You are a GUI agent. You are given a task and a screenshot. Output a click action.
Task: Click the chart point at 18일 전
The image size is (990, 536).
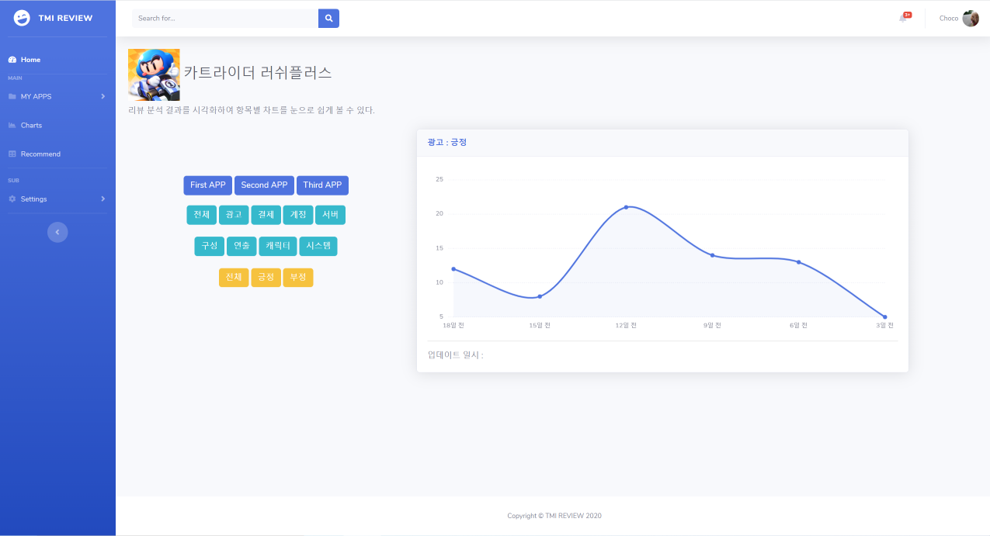[453, 269]
